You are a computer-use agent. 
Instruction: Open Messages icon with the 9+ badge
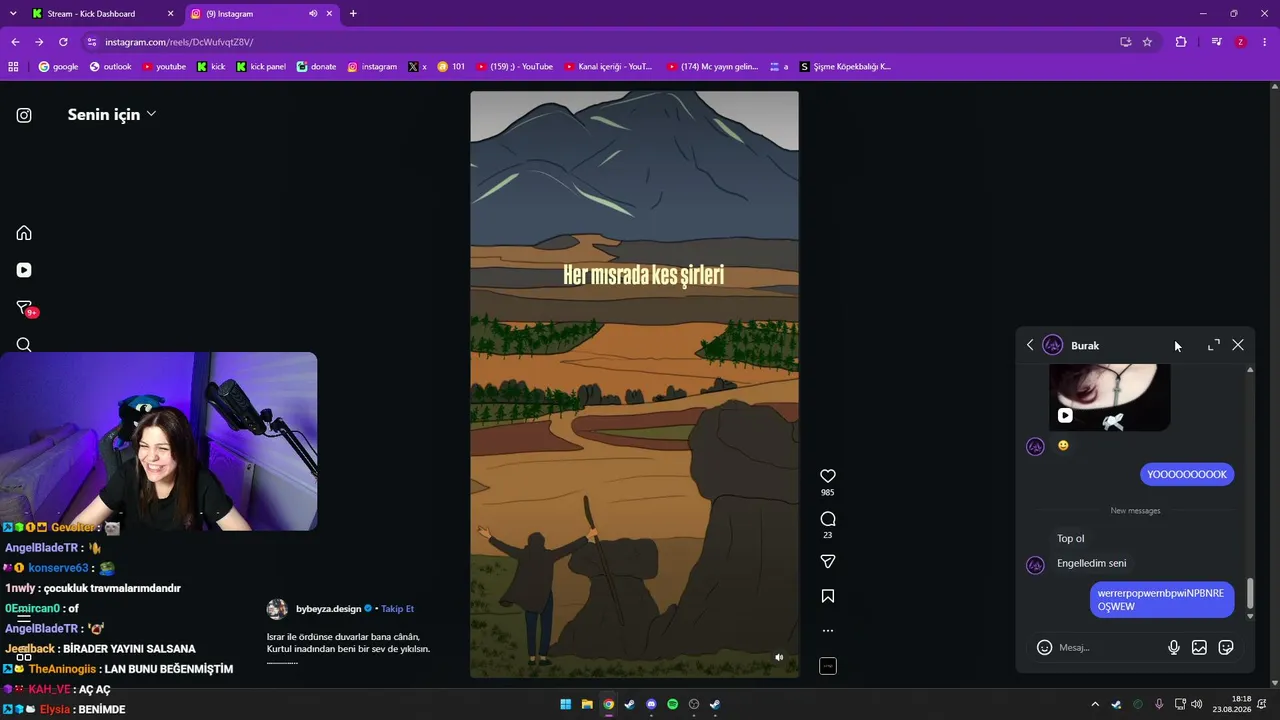pos(26,308)
